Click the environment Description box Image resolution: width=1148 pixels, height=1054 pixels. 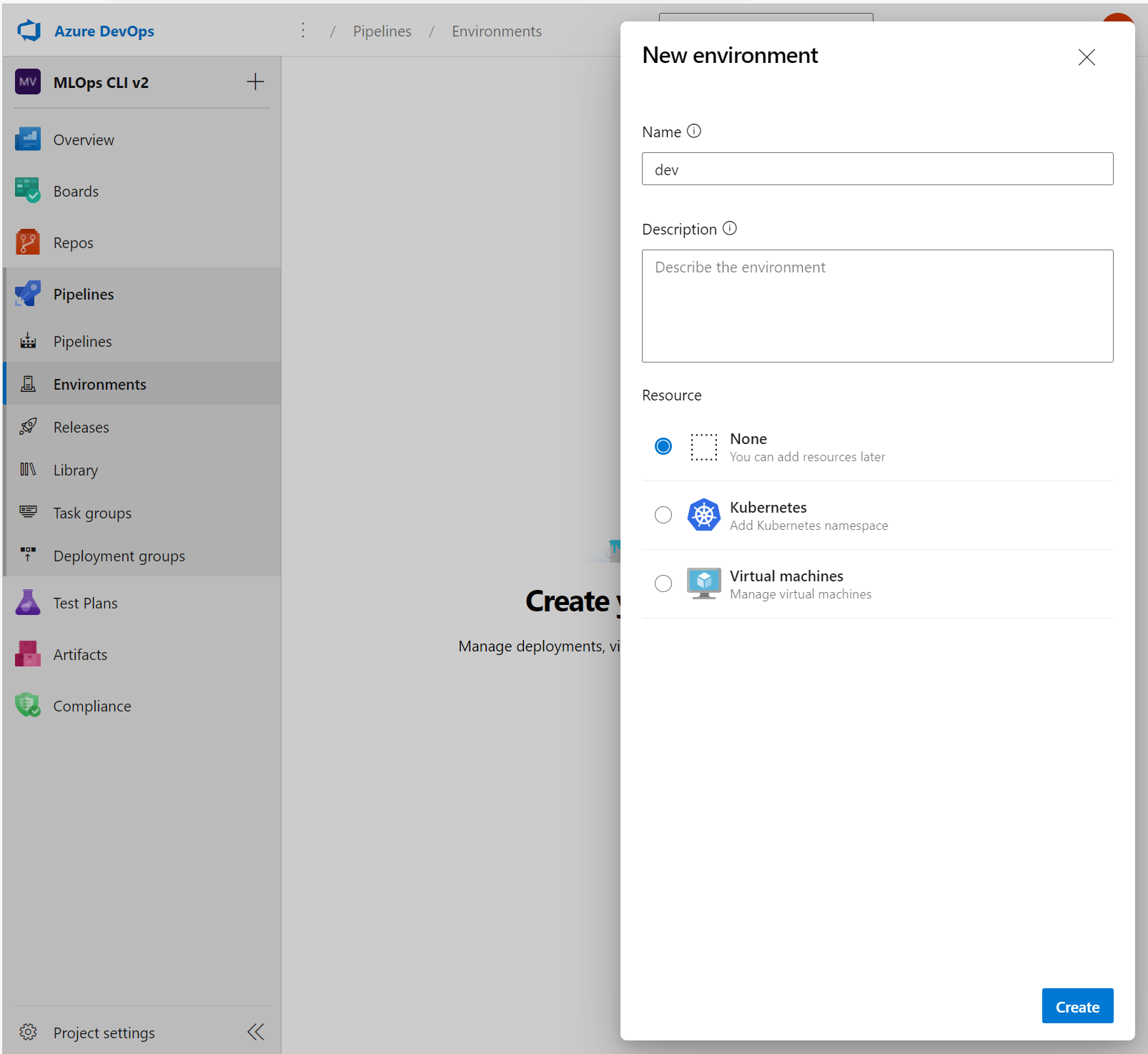[x=877, y=306]
